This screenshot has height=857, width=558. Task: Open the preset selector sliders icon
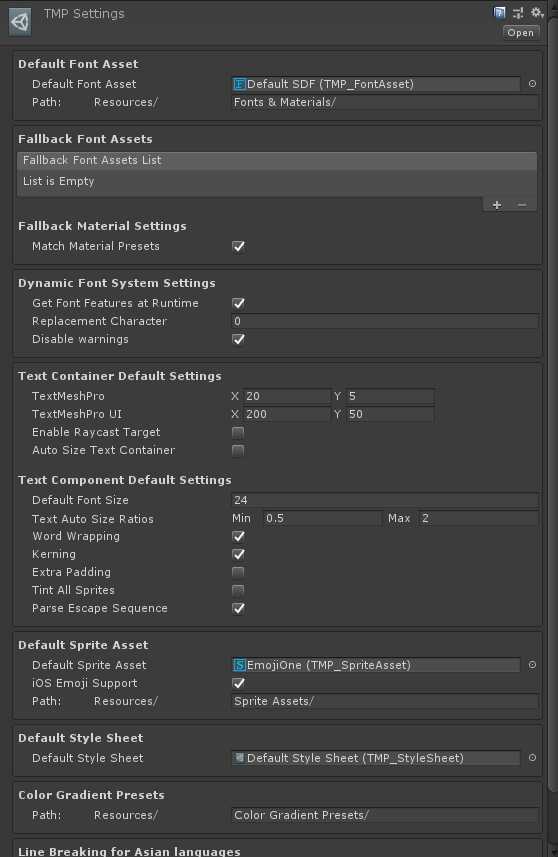click(518, 13)
